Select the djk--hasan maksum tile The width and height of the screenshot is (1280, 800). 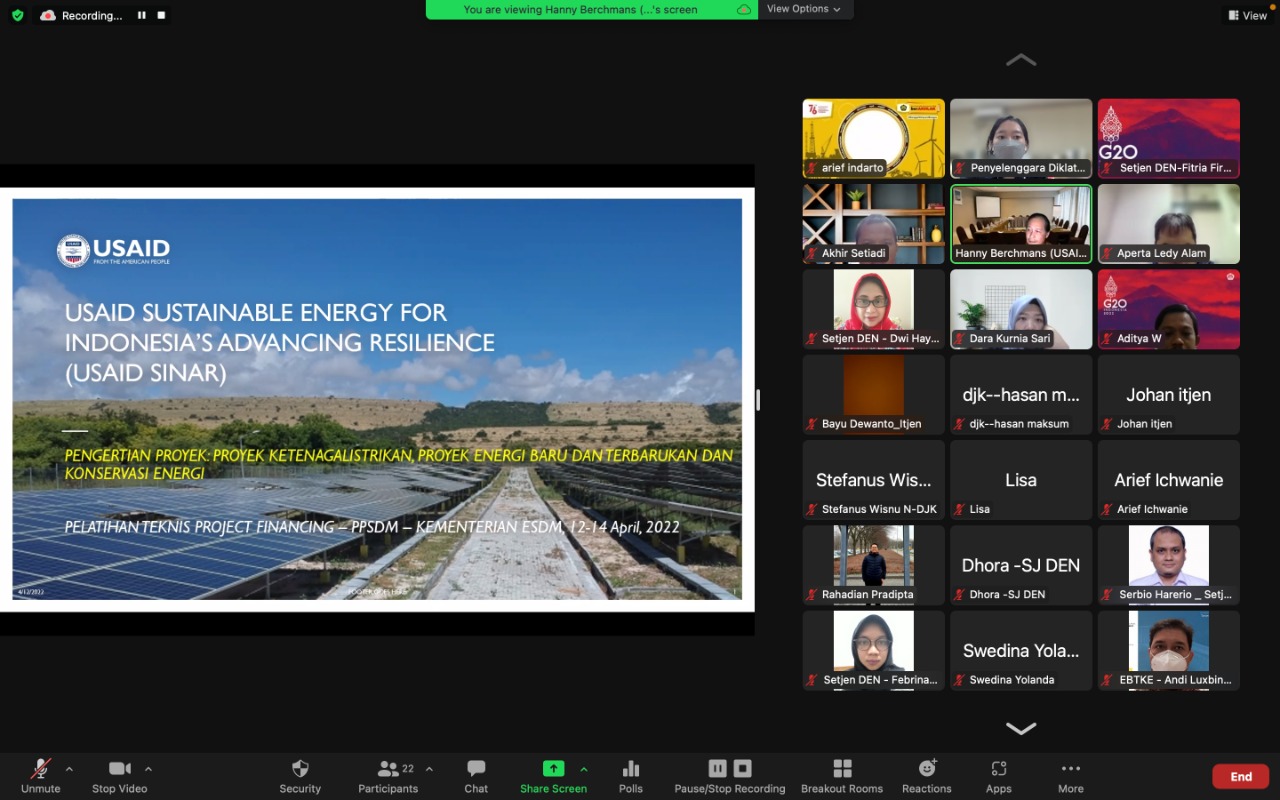coord(1021,394)
